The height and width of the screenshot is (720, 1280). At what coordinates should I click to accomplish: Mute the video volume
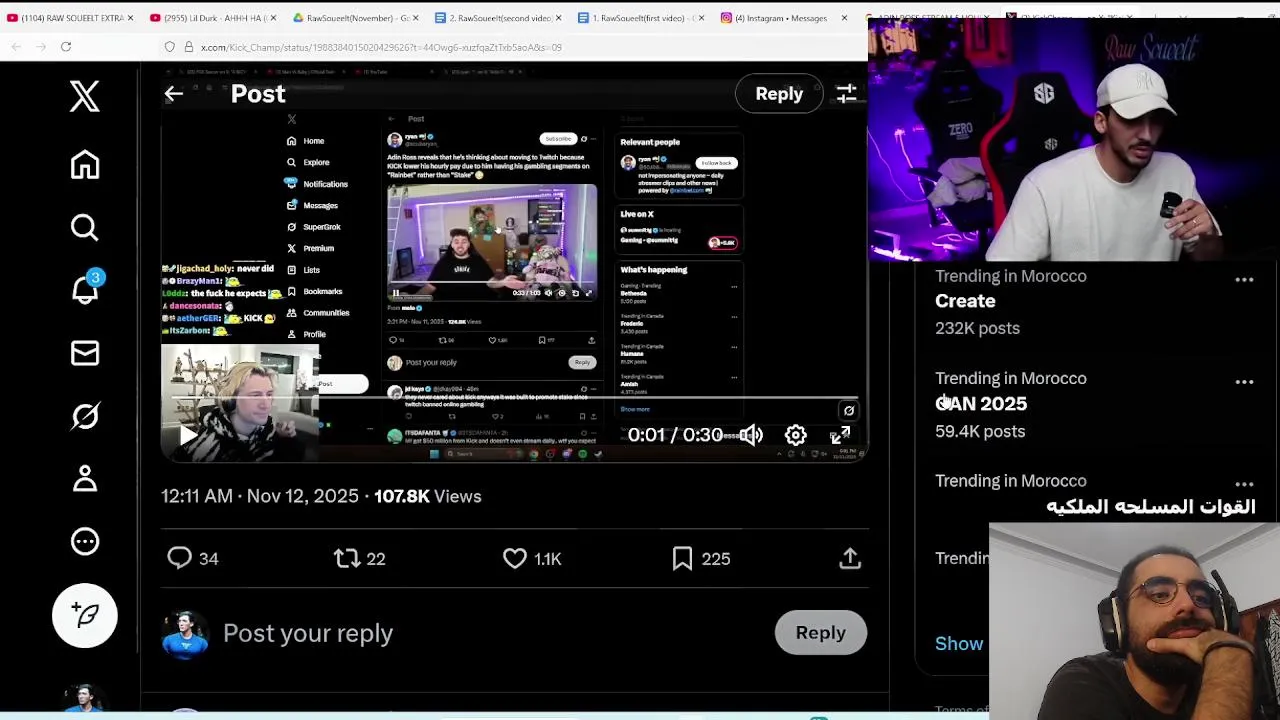(751, 435)
